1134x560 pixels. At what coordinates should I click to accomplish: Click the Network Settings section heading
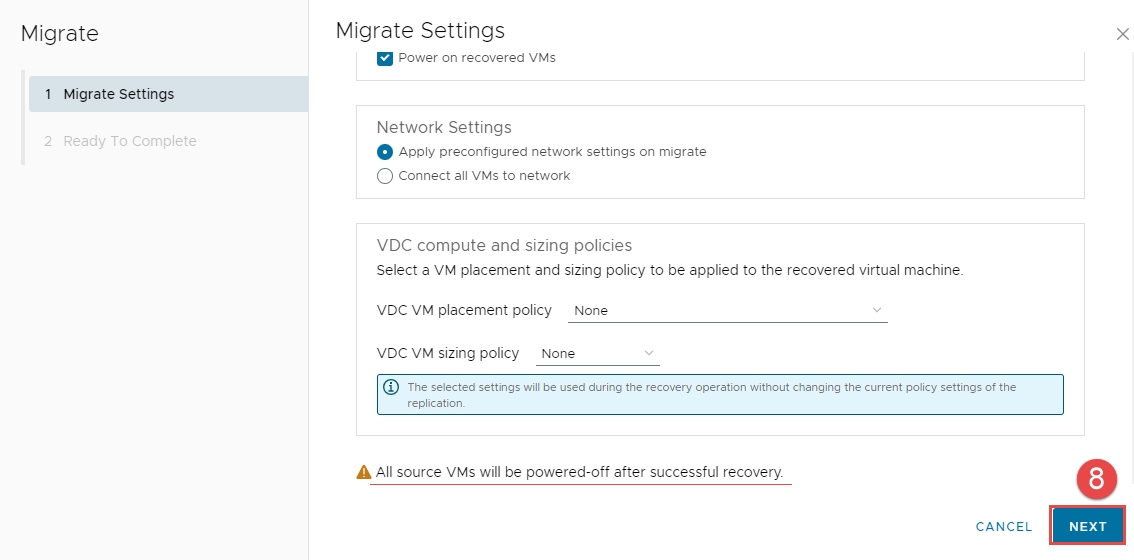point(444,128)
